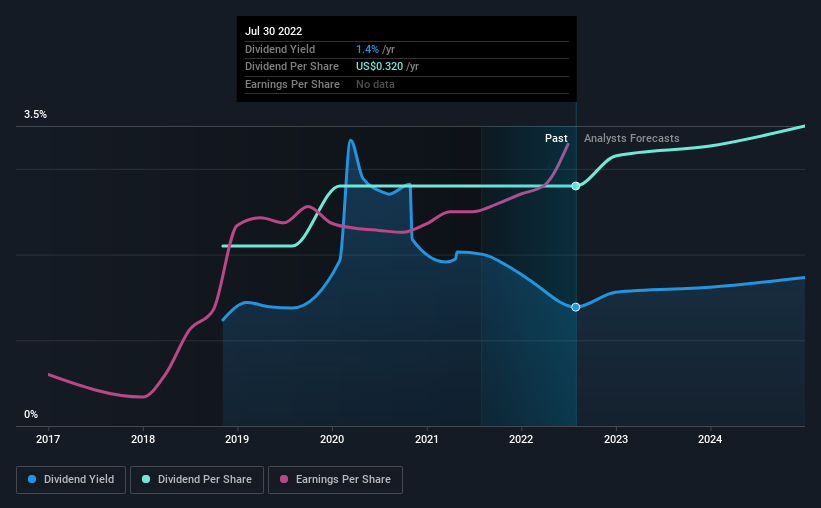Click the Past section label
Screen dimensions: 821x508
(x=556, y=138)
